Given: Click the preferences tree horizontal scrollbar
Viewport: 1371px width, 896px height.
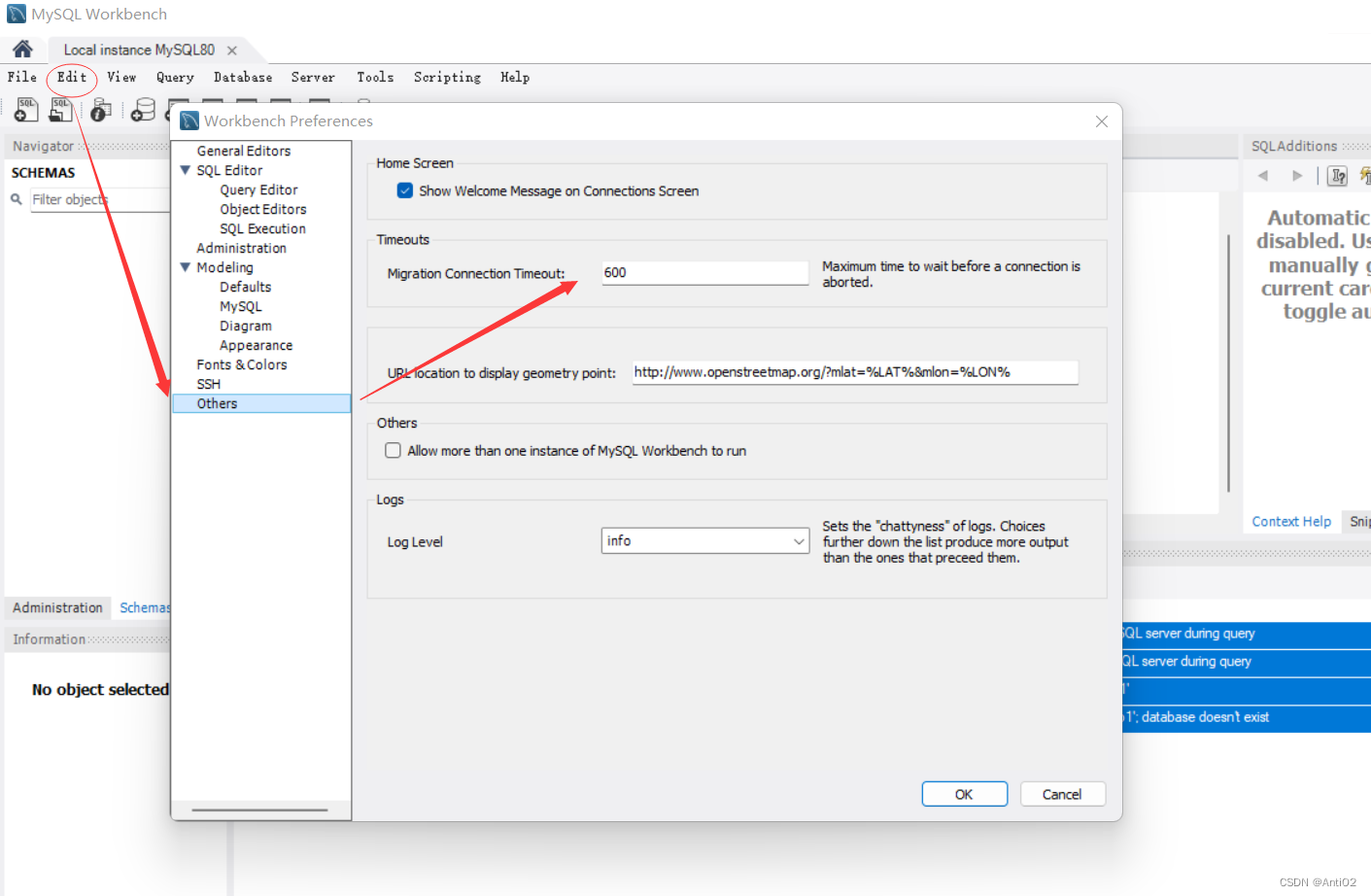Looking at the screenshot, I should coord(259,810).
